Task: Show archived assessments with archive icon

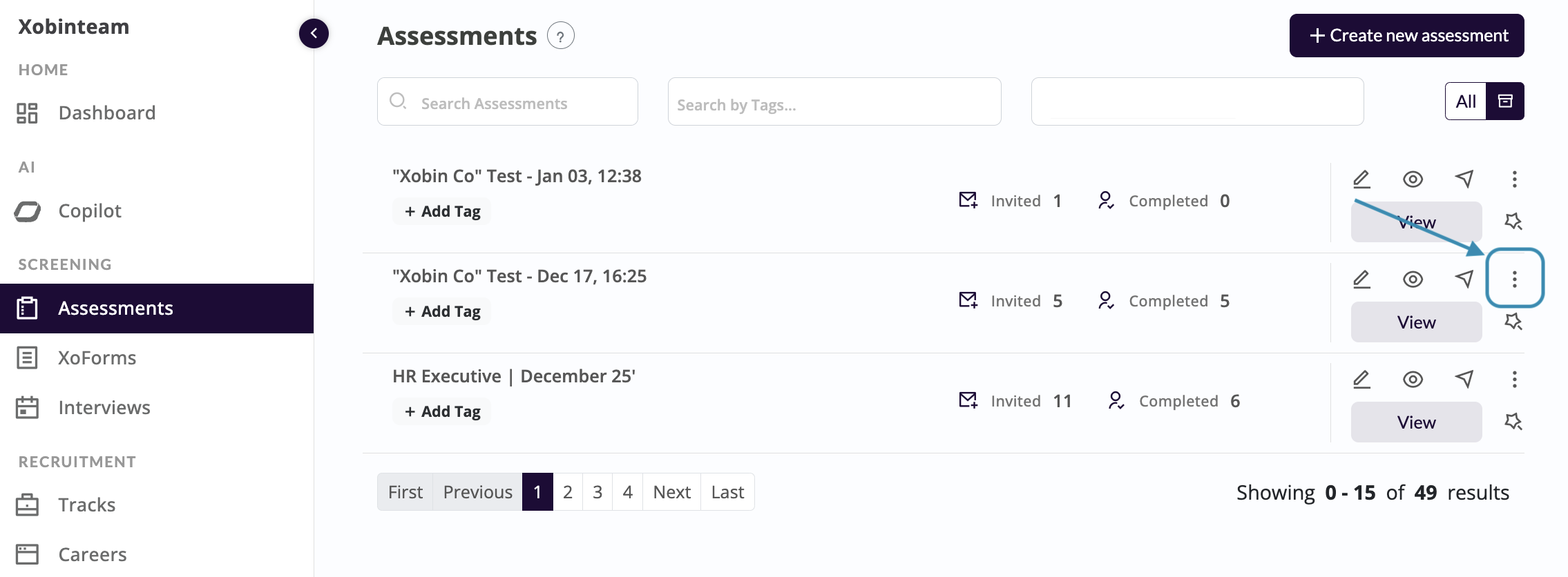Action: [1505, 101]
